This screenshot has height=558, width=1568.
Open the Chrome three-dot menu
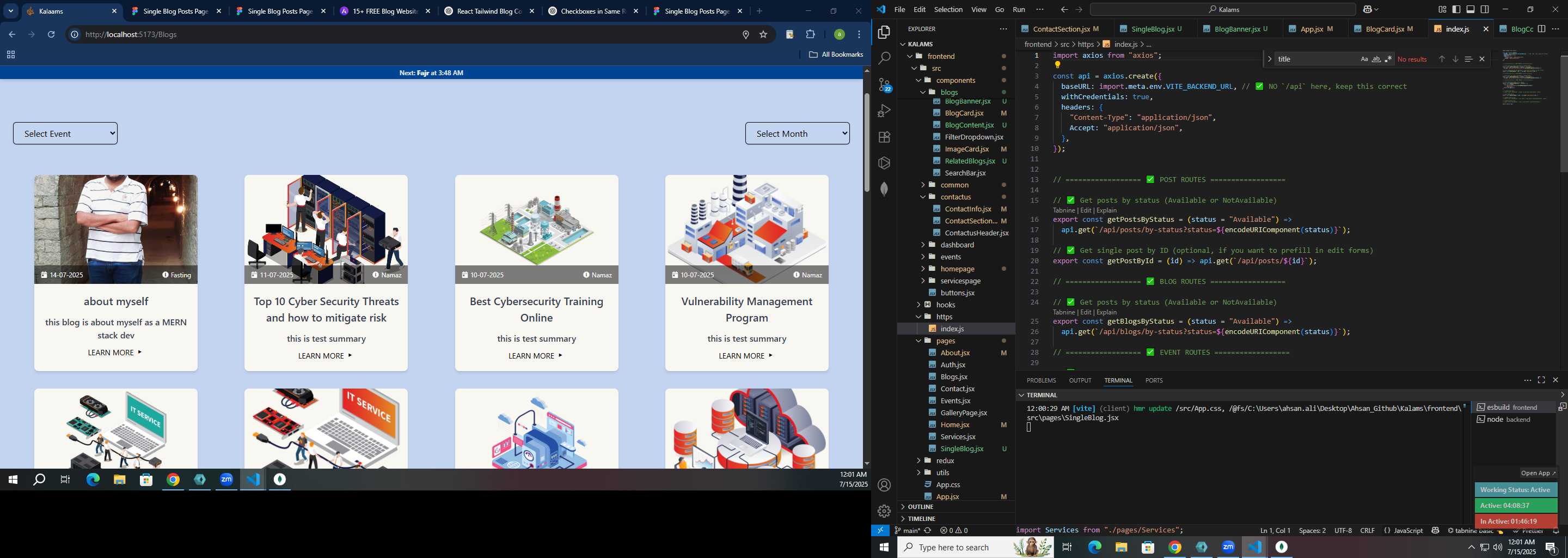(859, 35)
